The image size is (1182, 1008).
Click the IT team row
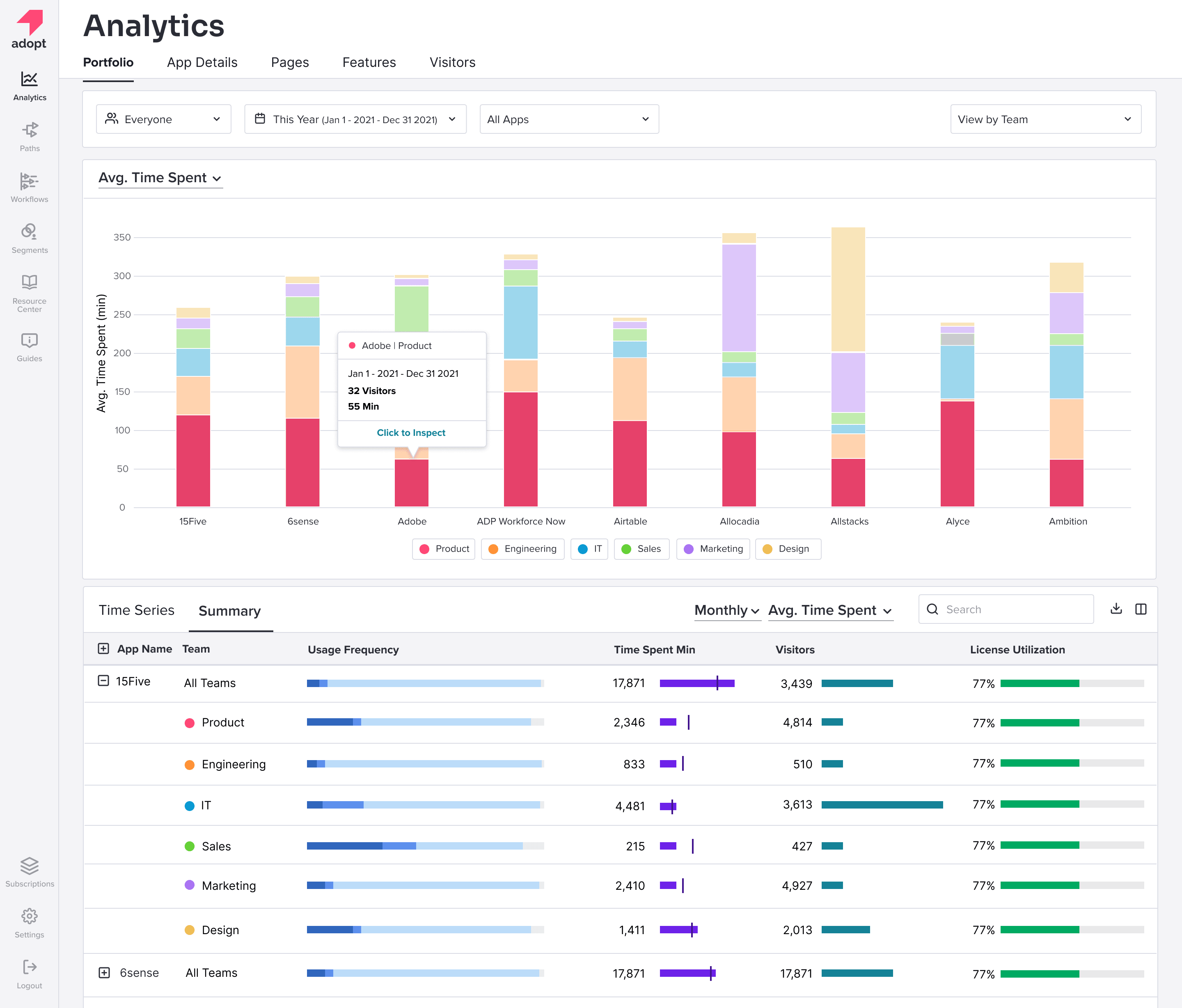pos(620,805)
